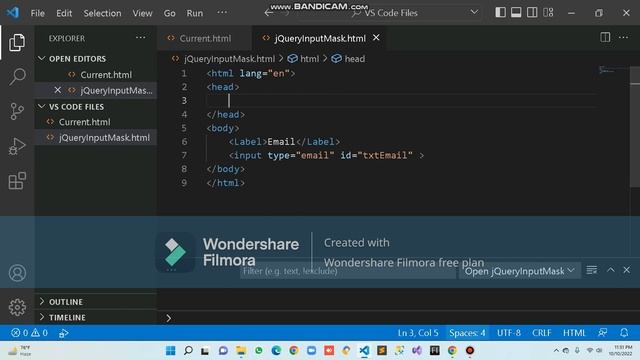Click the terminal prompt chevron
The width and height of the screenshot is (640, 360).
click(169, 318)
